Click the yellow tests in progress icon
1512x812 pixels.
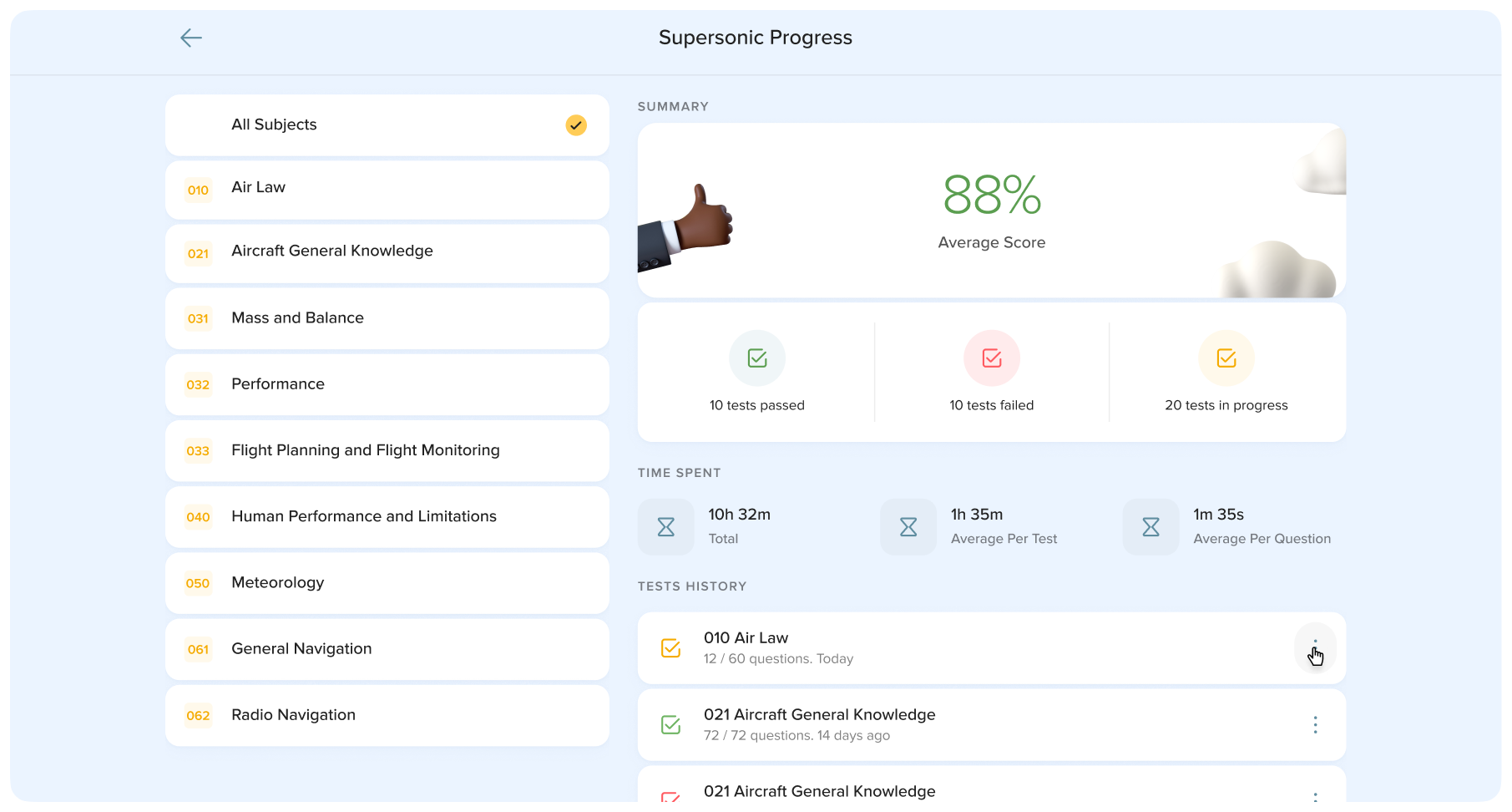(x=1226, y=358)
